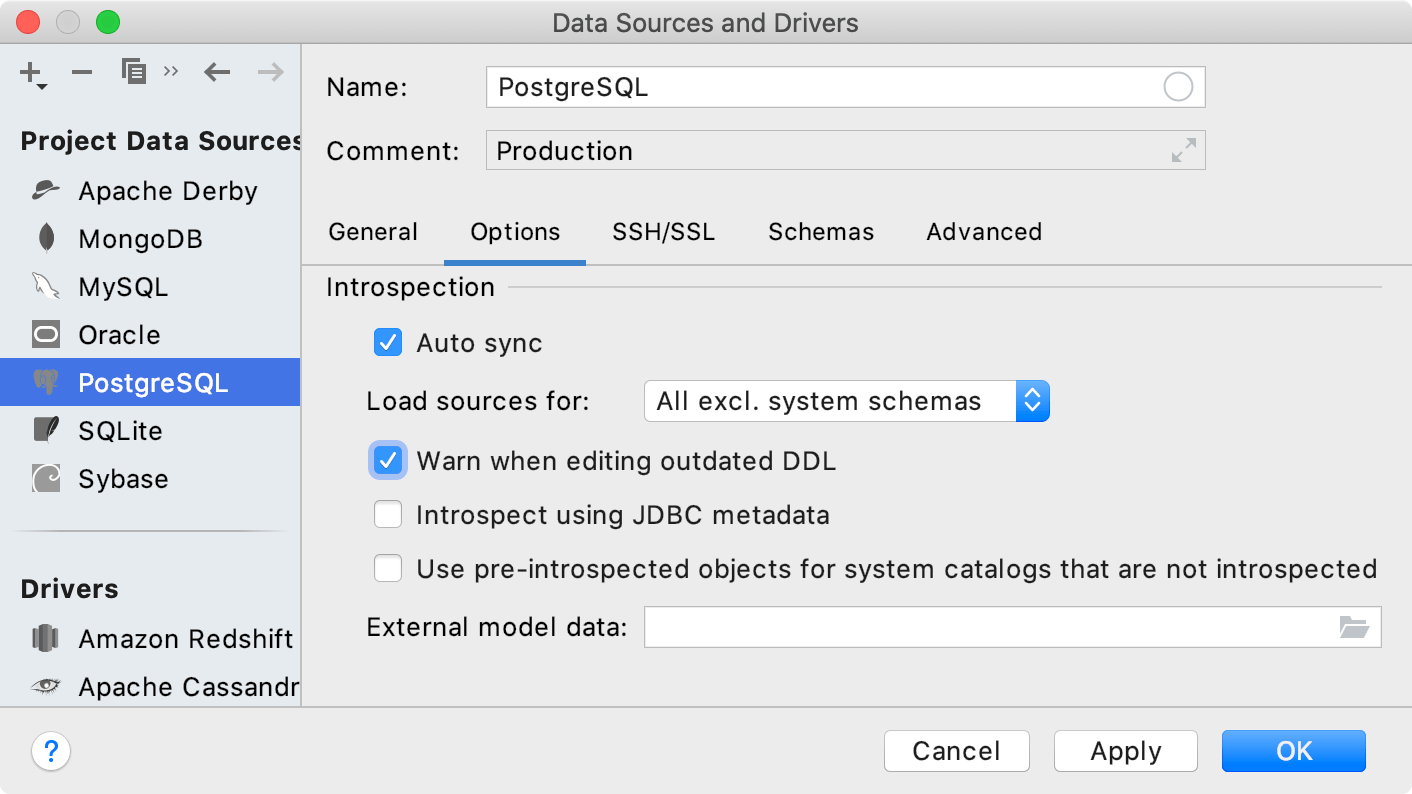
Task: Select the Oracle data source
Action: [x=120, y=334]
